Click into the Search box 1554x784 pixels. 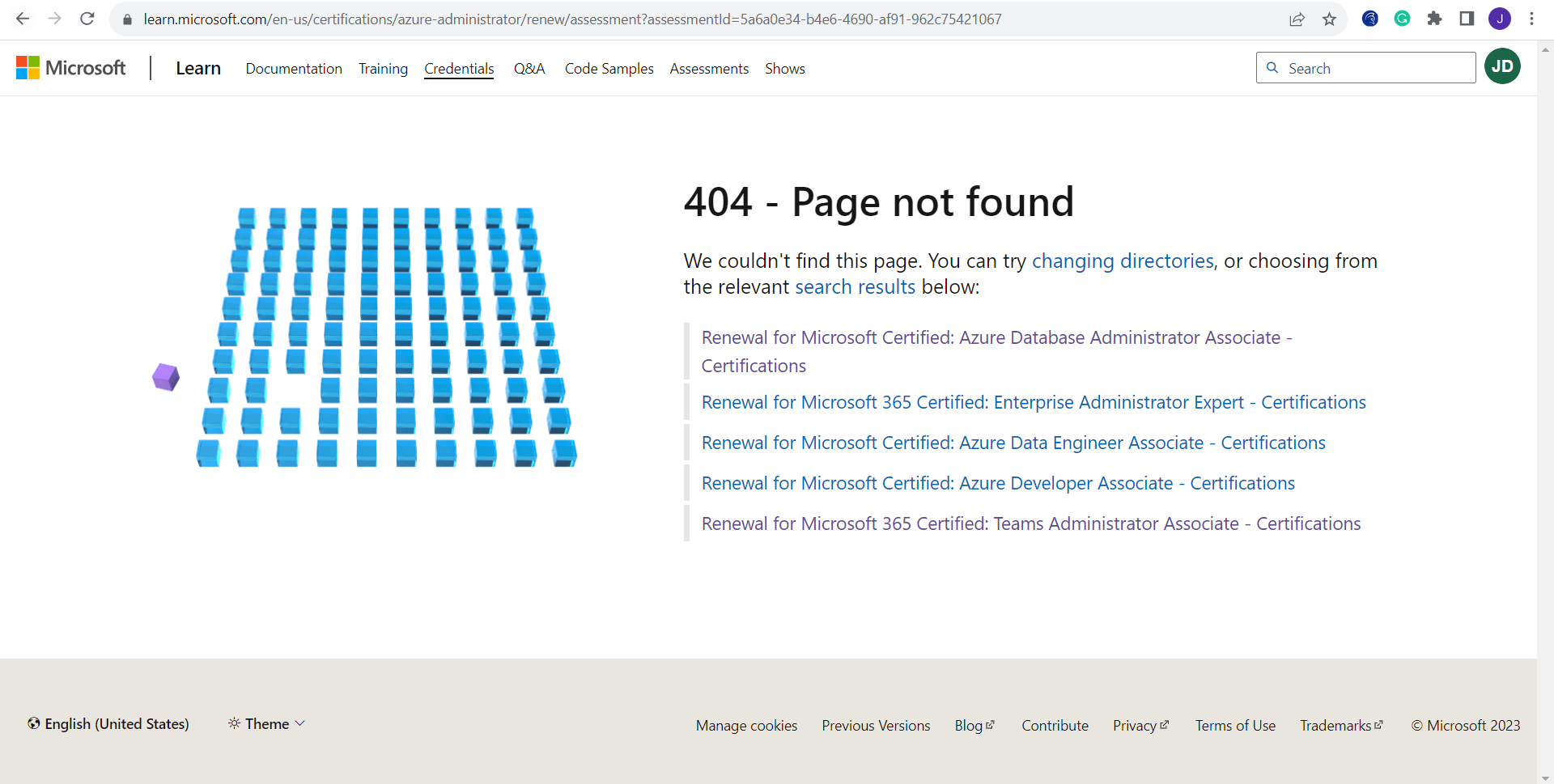click(x=1366, y=68)
